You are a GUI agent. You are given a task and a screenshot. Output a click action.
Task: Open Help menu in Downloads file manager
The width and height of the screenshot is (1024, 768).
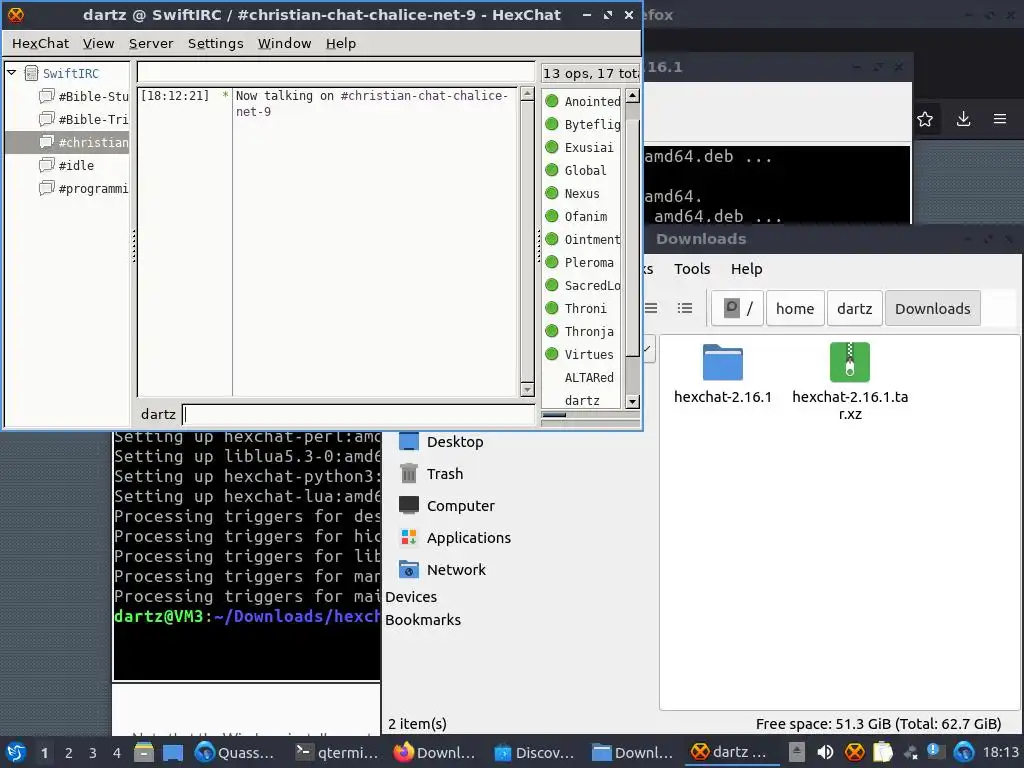coord(746,269)
